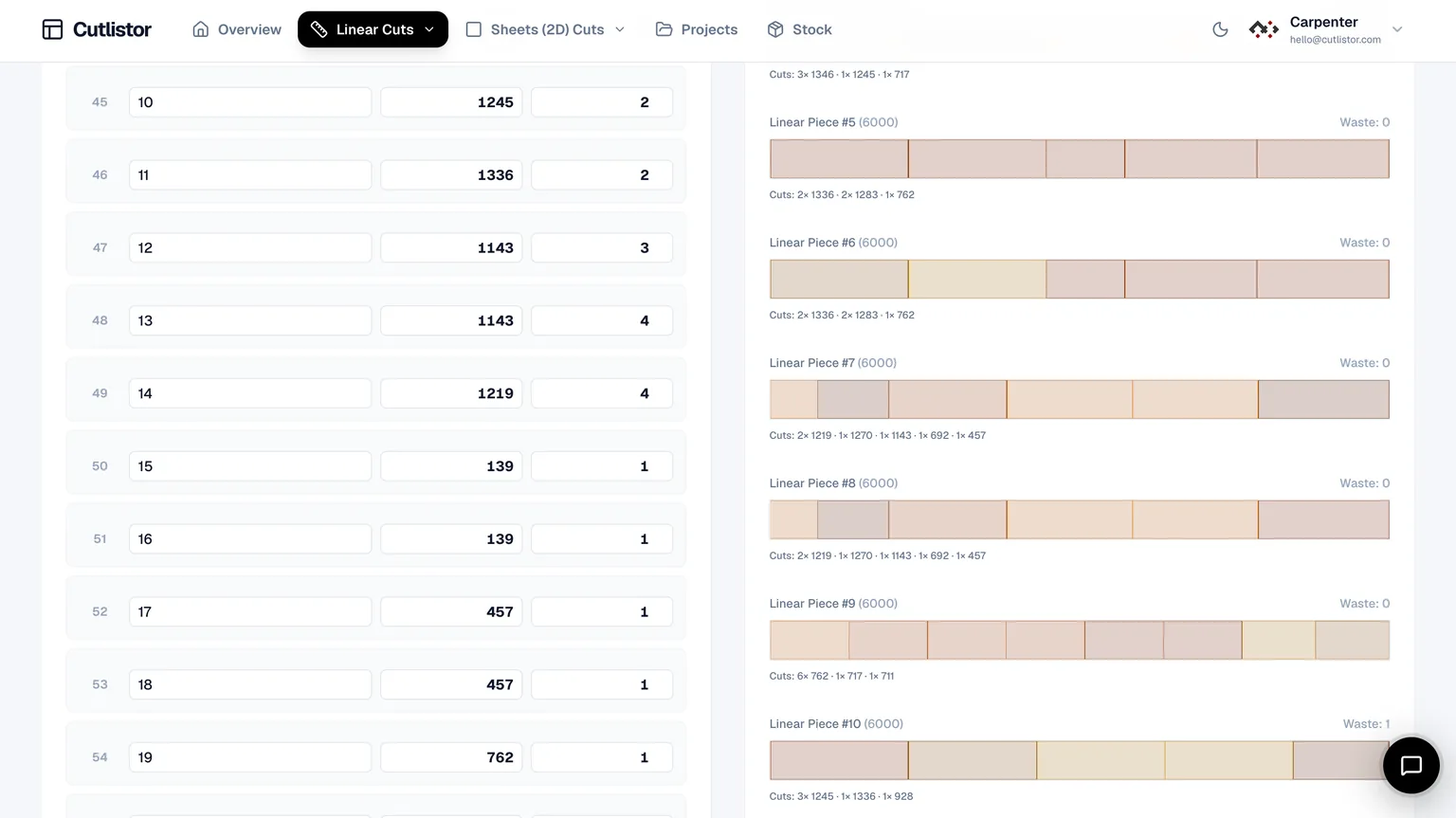This screenshot has width=1456, height=818.
Task: Toggle dark mode with the moon icon
Action: pyautogui.click(x=1220, y=29)
